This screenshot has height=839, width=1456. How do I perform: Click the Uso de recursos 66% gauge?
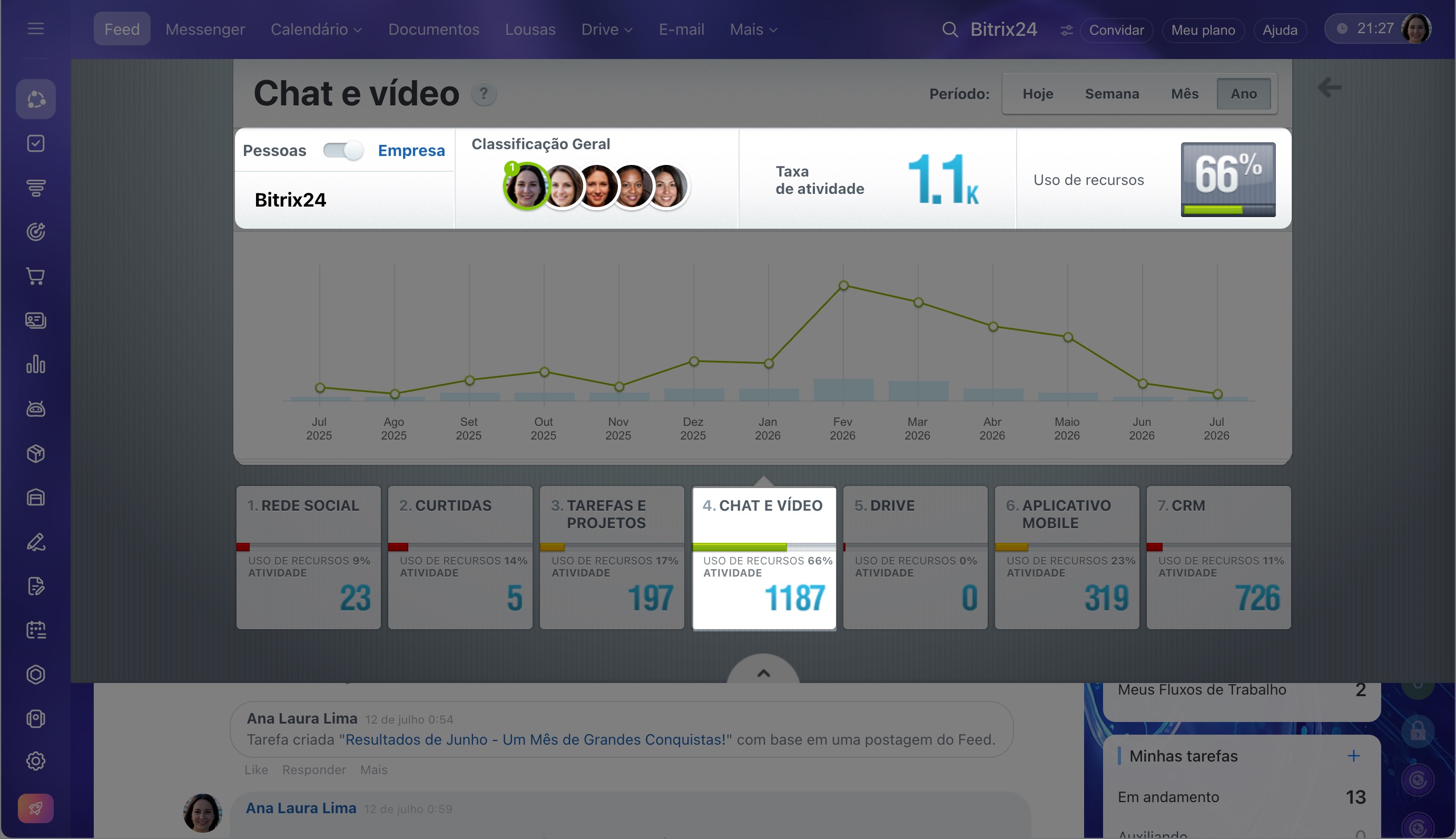(x=1228, y=179)
